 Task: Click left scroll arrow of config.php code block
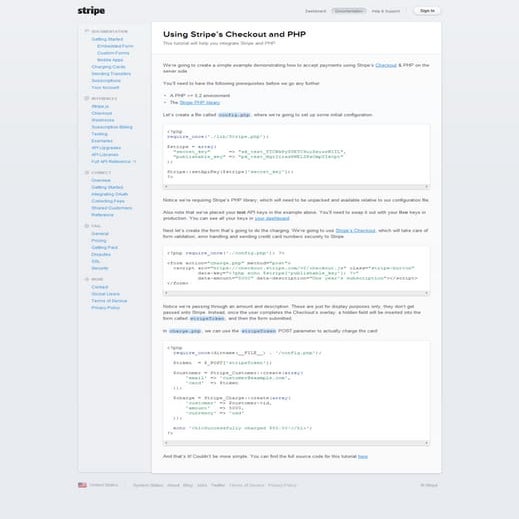tap(166, 187)
